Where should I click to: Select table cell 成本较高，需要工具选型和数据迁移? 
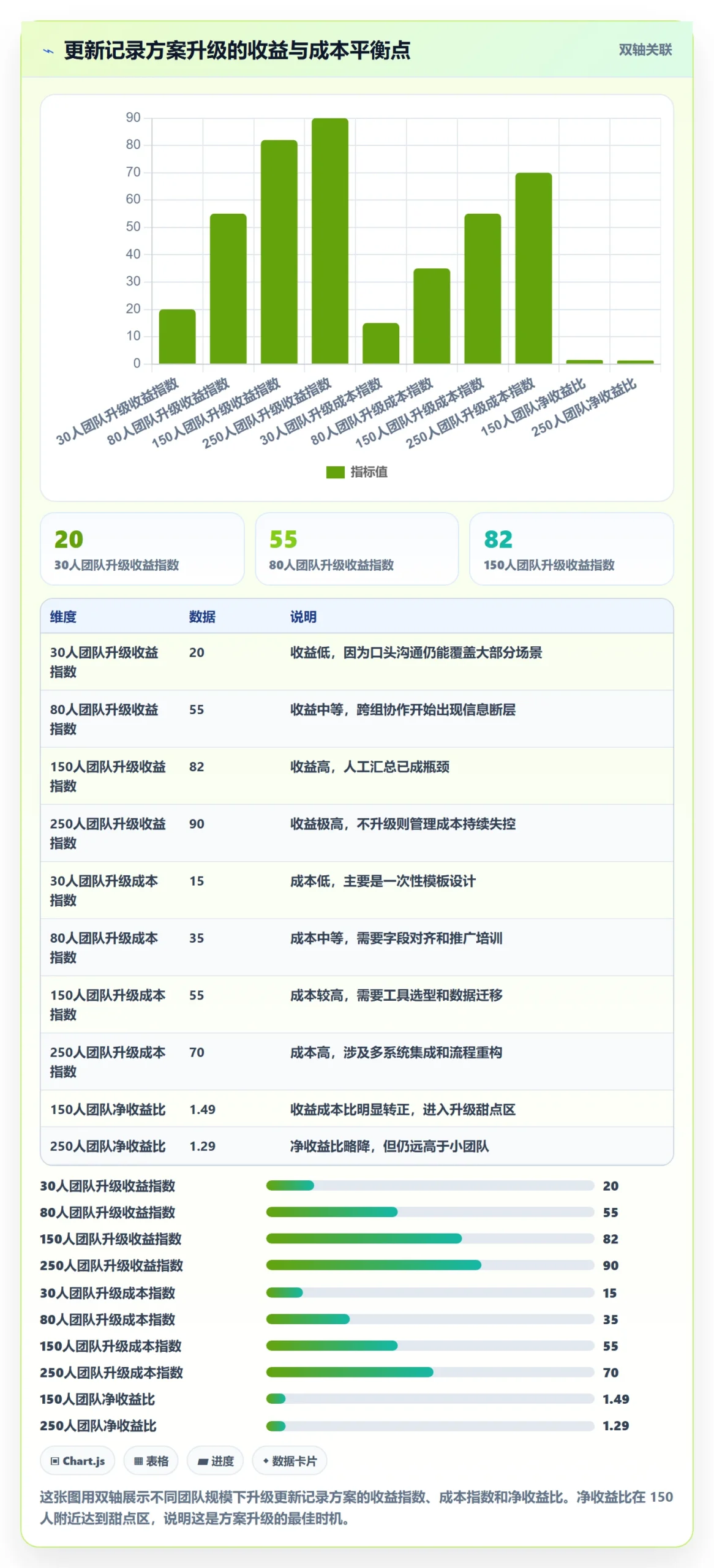pos(396,995)
